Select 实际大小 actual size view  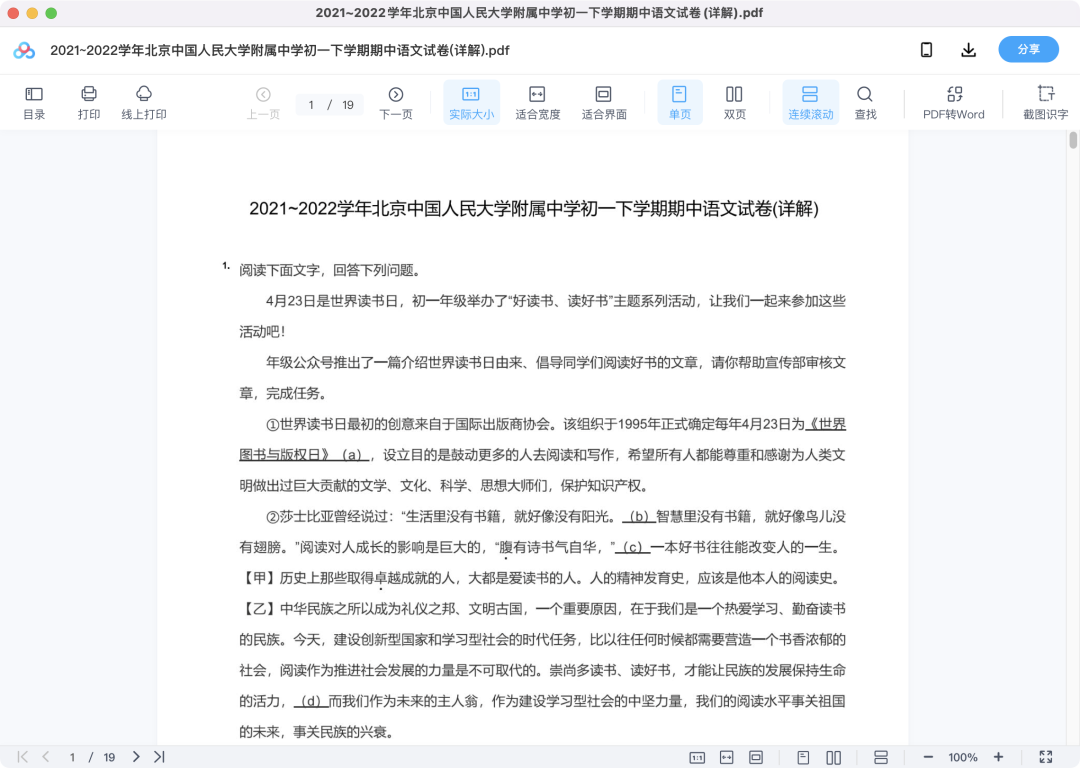(471, 103)
